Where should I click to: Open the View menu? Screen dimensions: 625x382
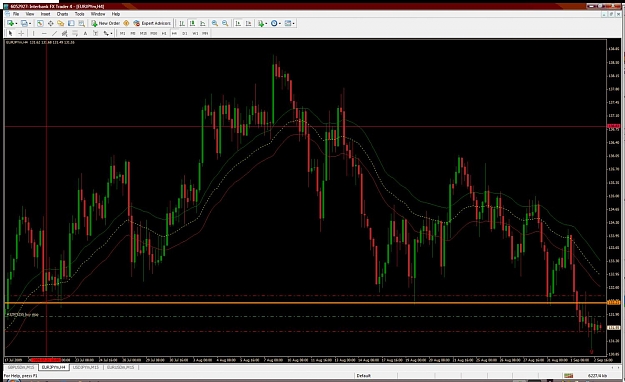point(30,14)
